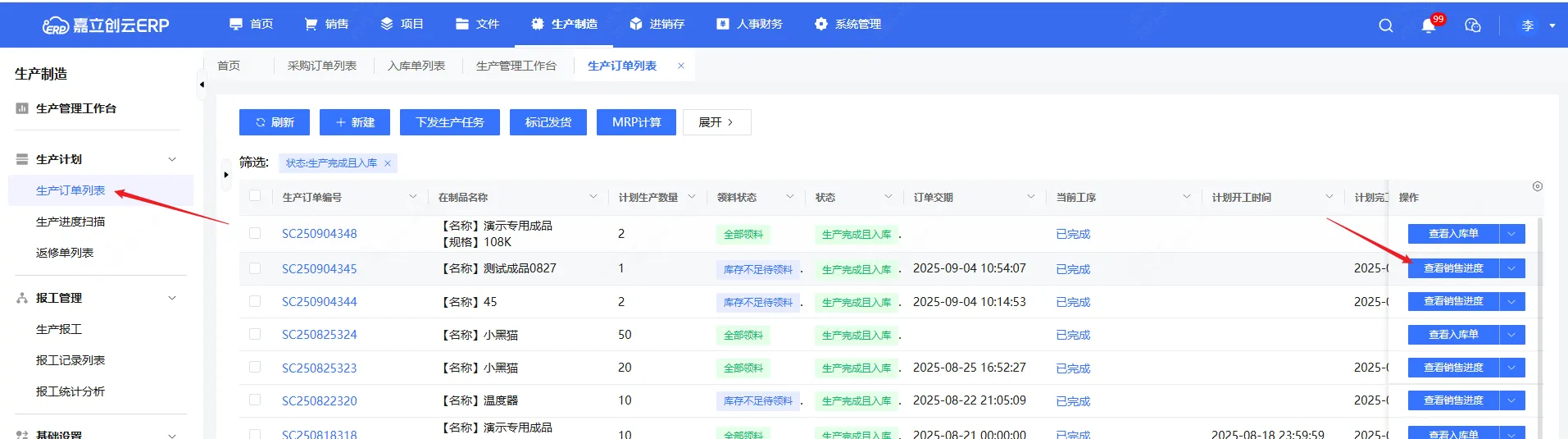This screenshot has height=439, width=1568.
Task: Remove the 状态:生产完成且入库 filter tag
Action: [388, 163]
